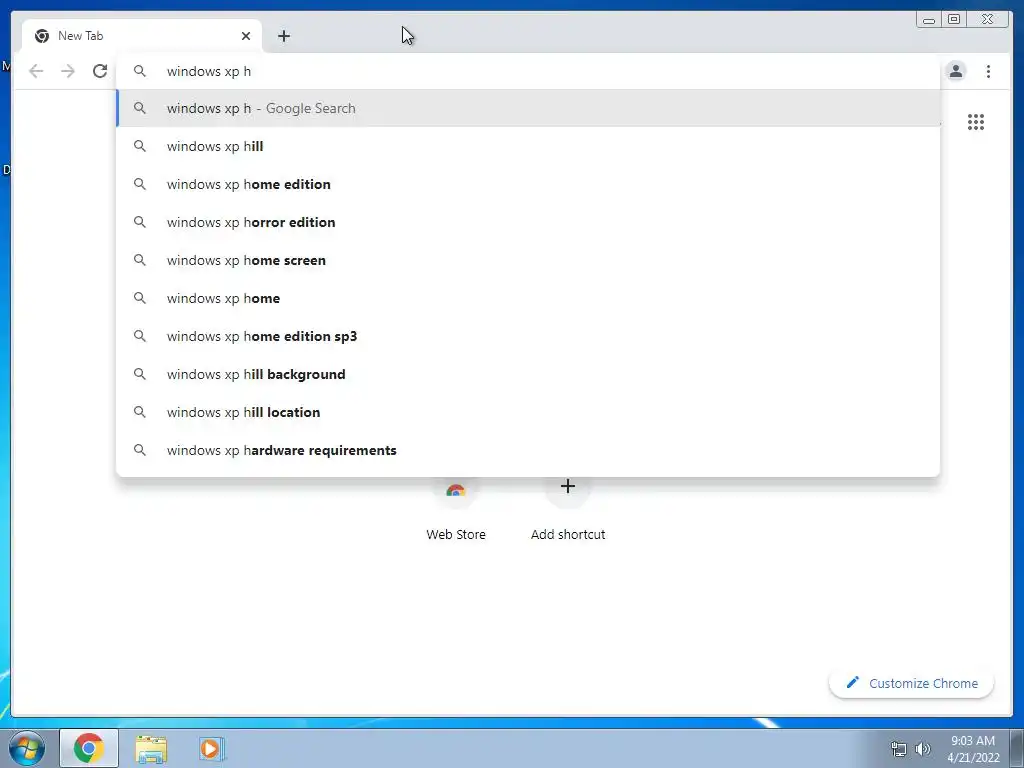This screenshot has height=768, width=1024.
Task: Go back with the back arrow
Action: [36, 71]
